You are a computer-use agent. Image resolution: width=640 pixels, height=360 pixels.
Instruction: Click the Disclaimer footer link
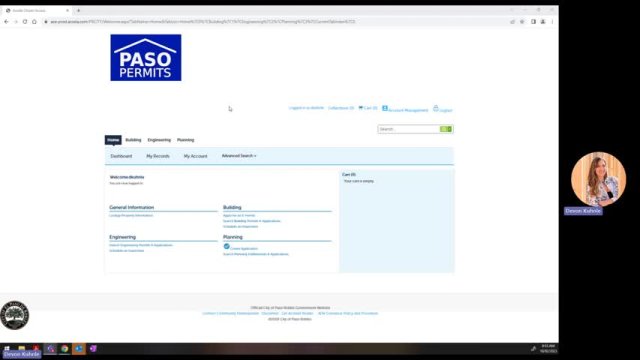click(270, 313)
